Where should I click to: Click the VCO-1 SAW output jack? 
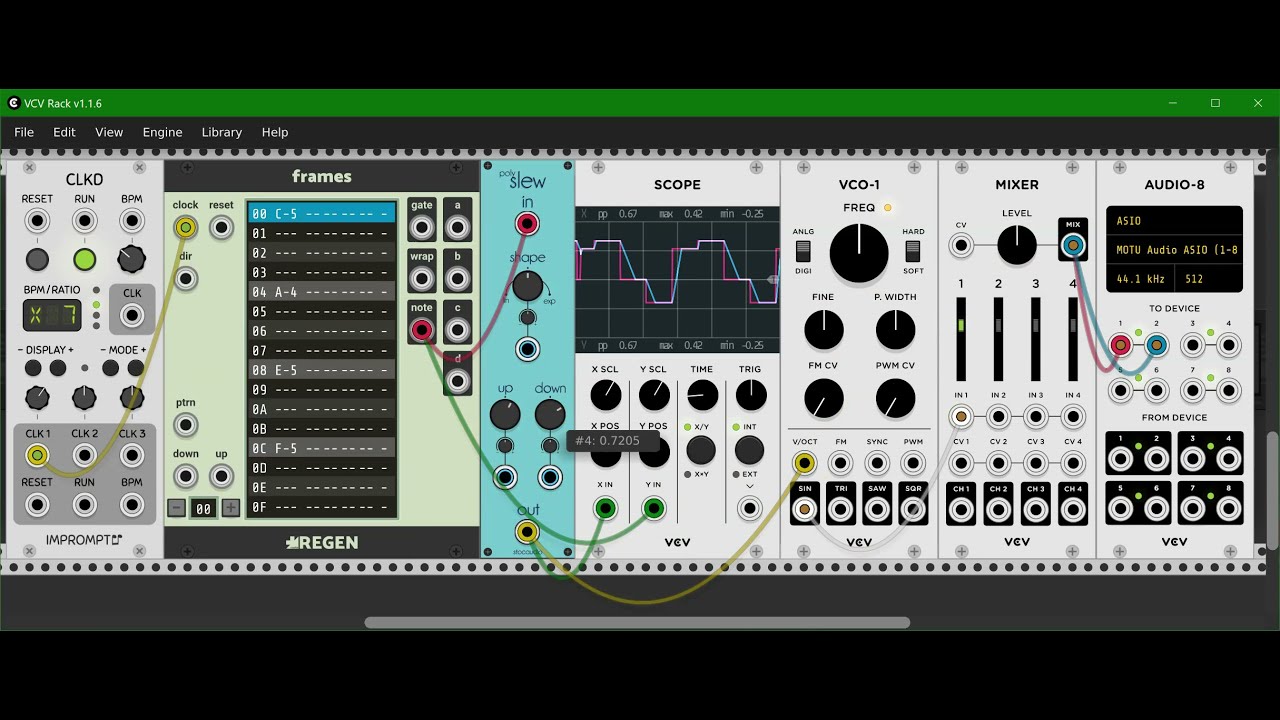point(877,509)
